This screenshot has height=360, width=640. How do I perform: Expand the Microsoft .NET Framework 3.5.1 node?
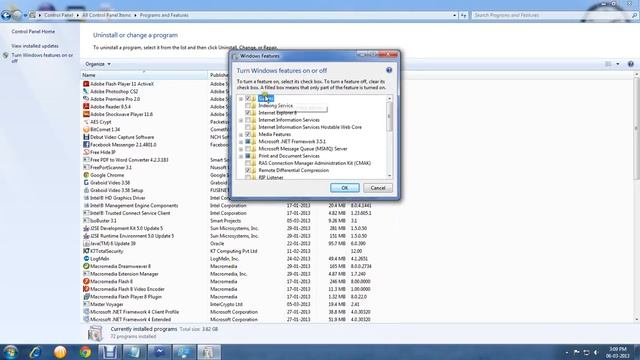point(241,142)
